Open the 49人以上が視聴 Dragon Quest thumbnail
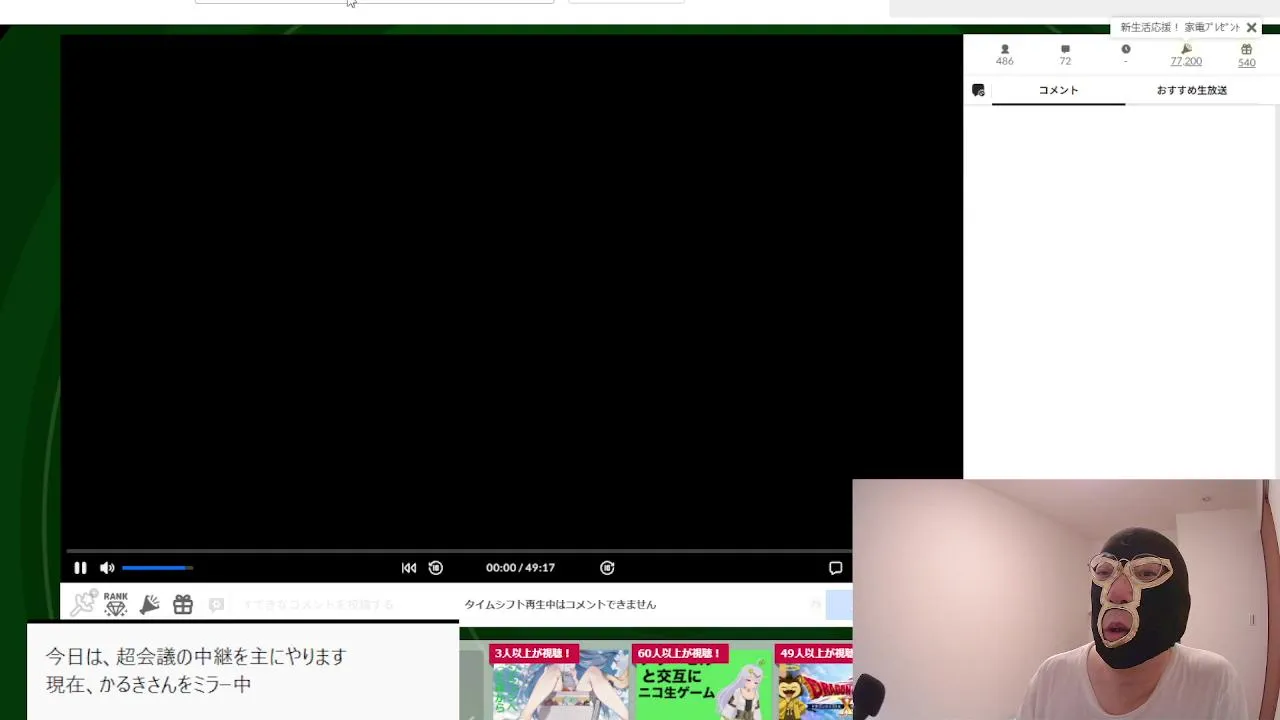The image size is (1280, 720). coord(815,682)
